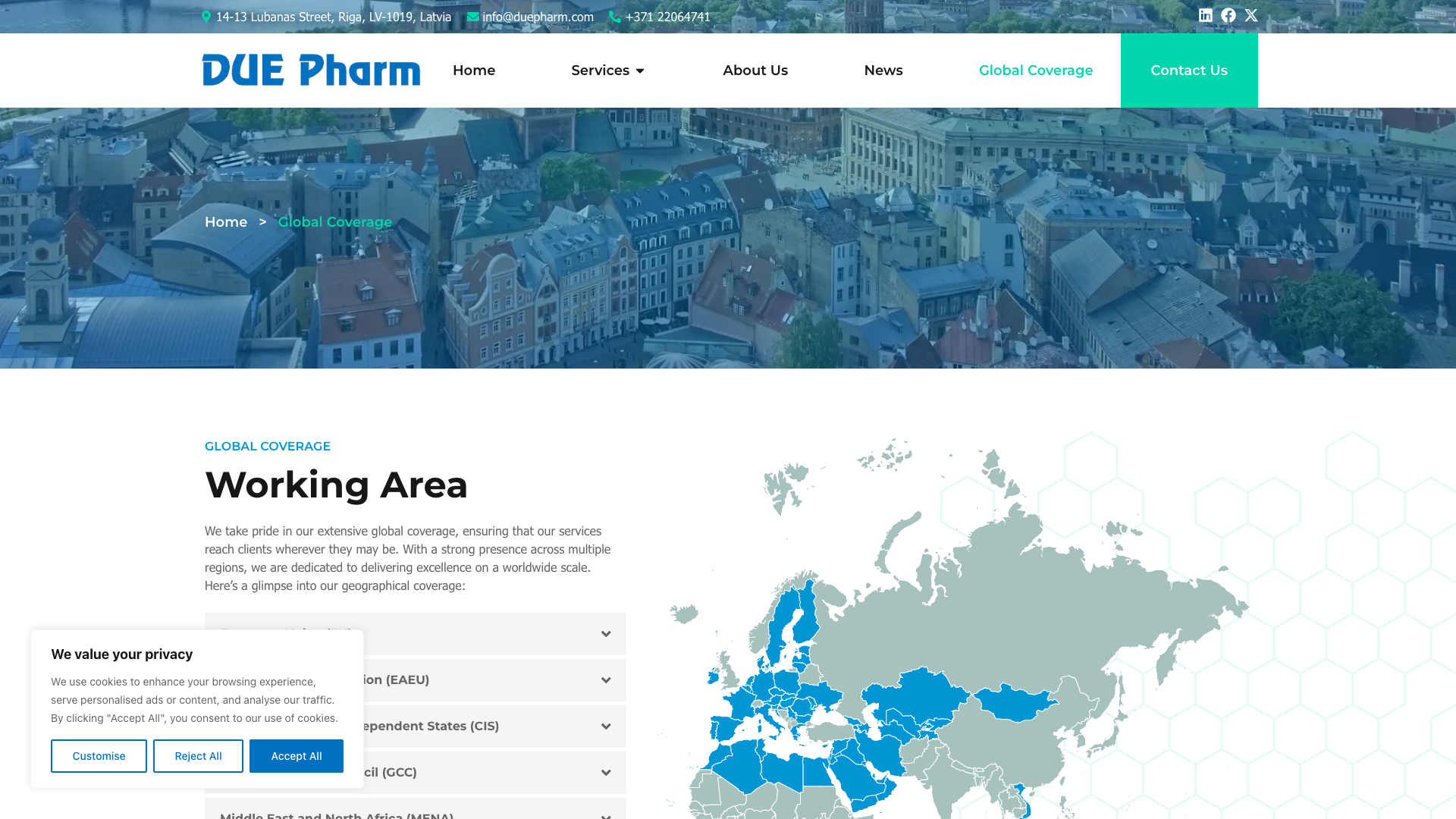Click the GLOBAL COVERAGE section label
1456x819 pixels.
pyautogui.click(x=268, y=446)
